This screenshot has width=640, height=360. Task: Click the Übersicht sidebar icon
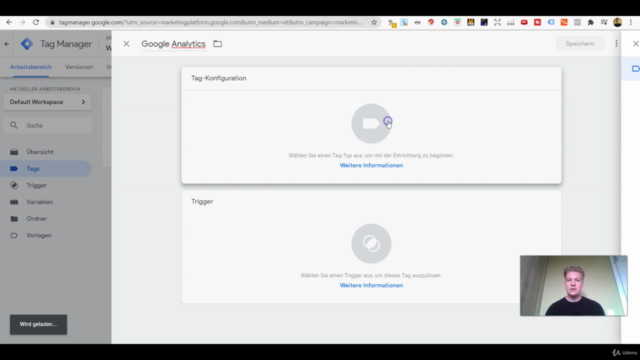click(14, 152)
